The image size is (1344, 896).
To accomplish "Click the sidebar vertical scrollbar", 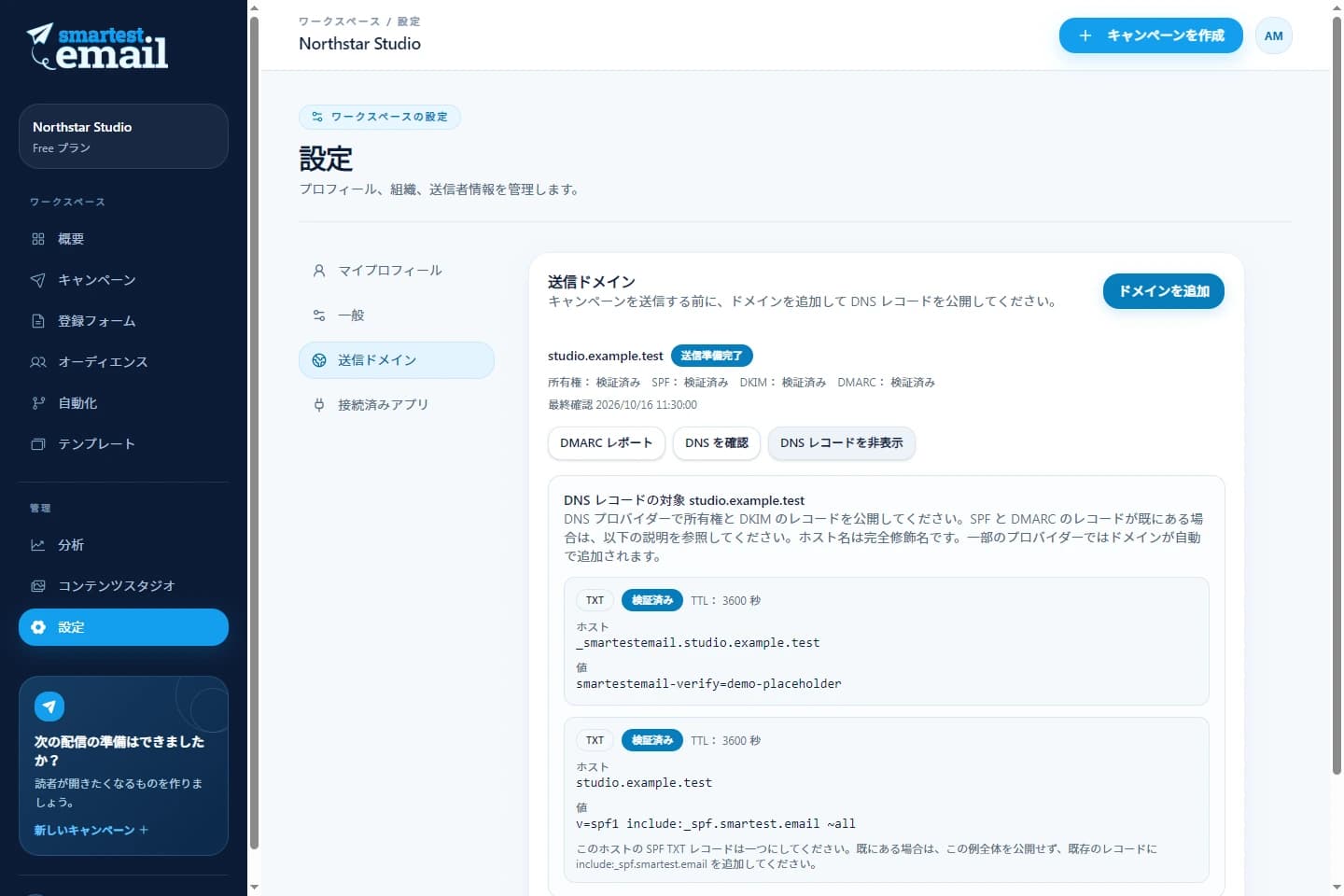I will click(254, 434).
